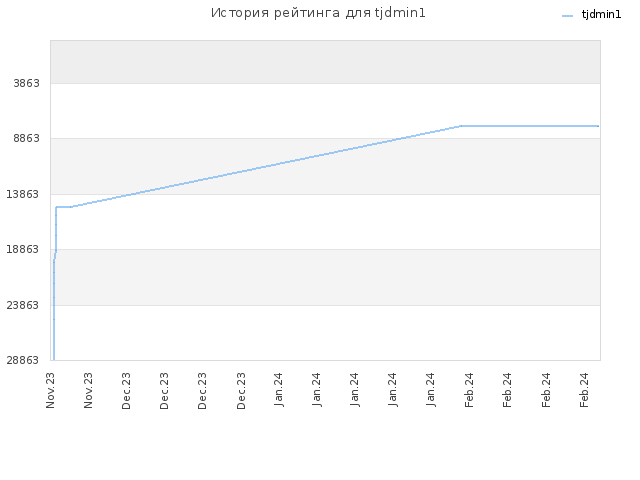
Task: Click the tjdmin1 legend label
Action: tap(601, 15)
